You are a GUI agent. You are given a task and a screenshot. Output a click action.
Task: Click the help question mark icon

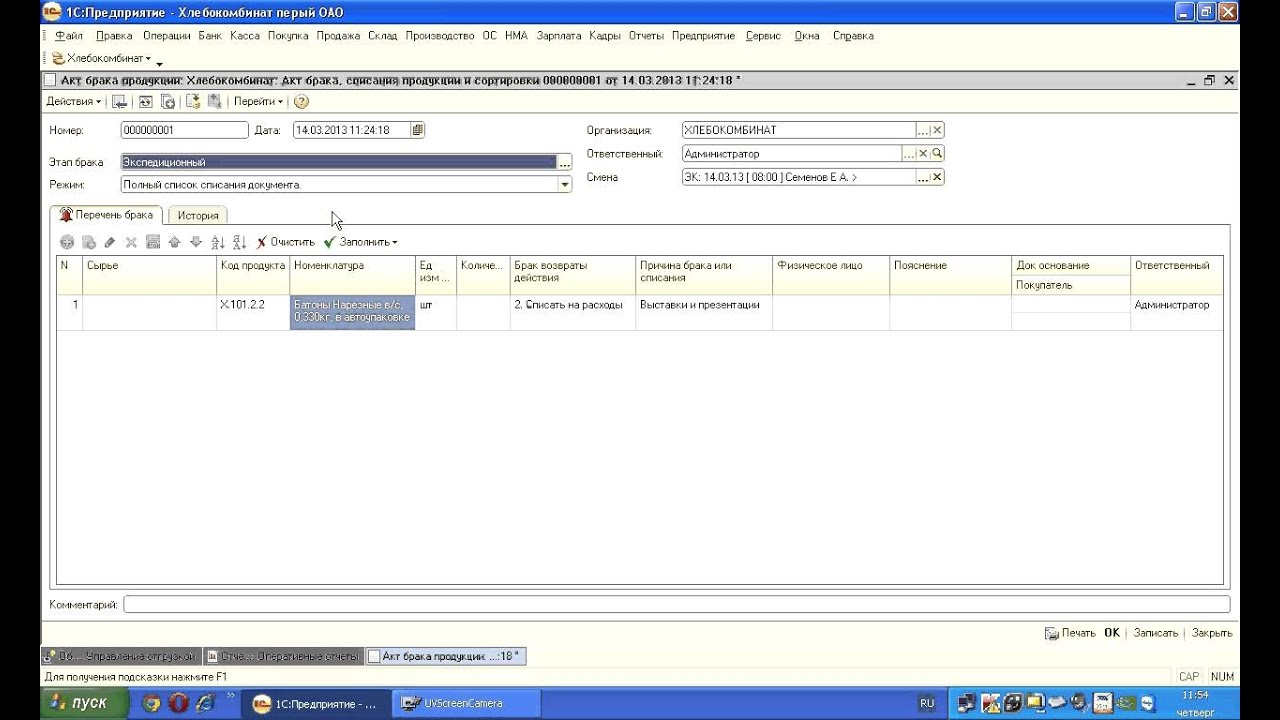pos(301,101)
